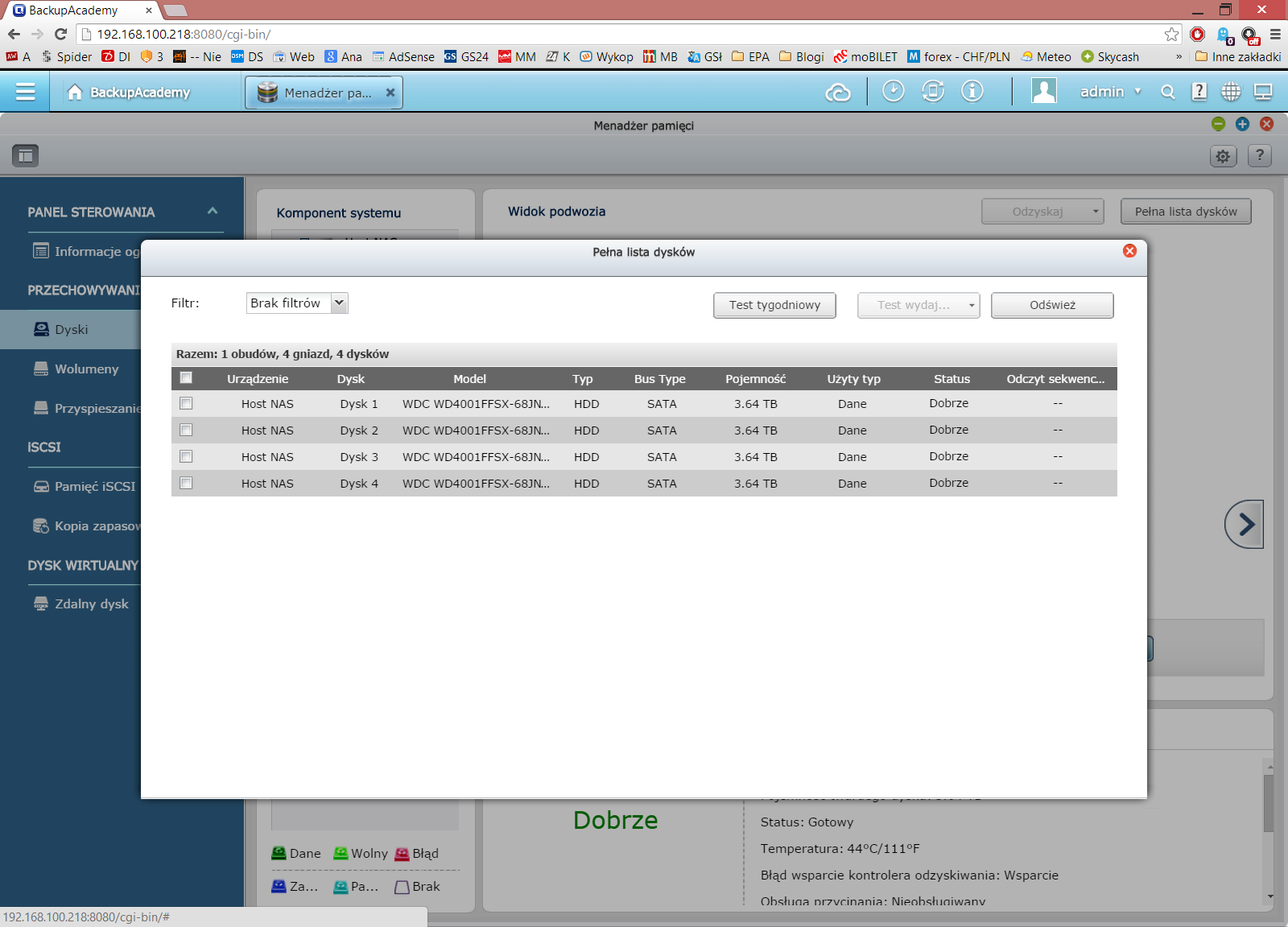The width and height of the screenshot is (1288, 927).
Task: Open the myQNAPcloud cloud icon
Action: click(838, 93)
